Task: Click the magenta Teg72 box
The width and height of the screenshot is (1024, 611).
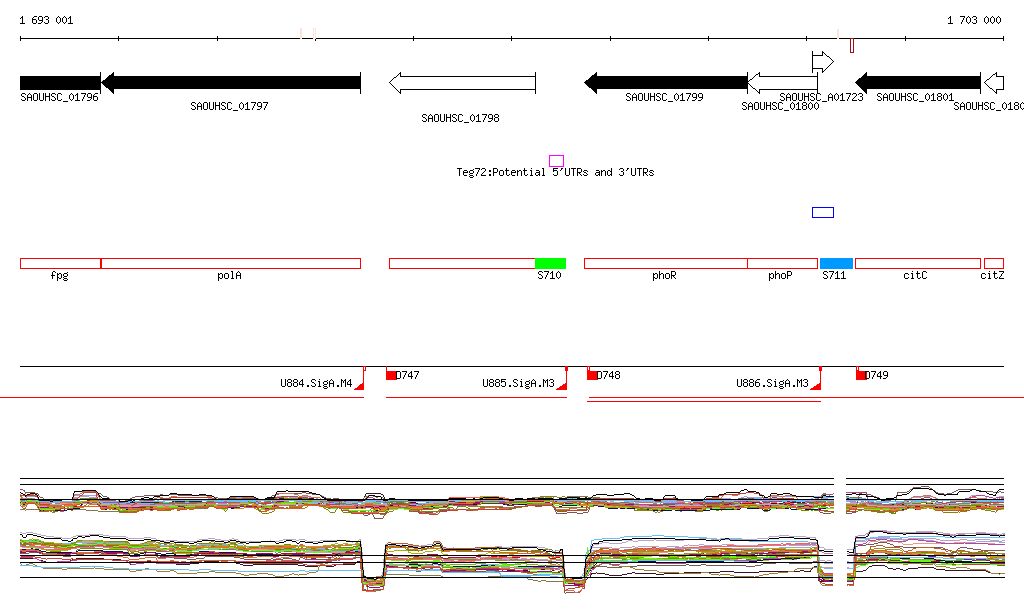Action: (x=556, y=161)
